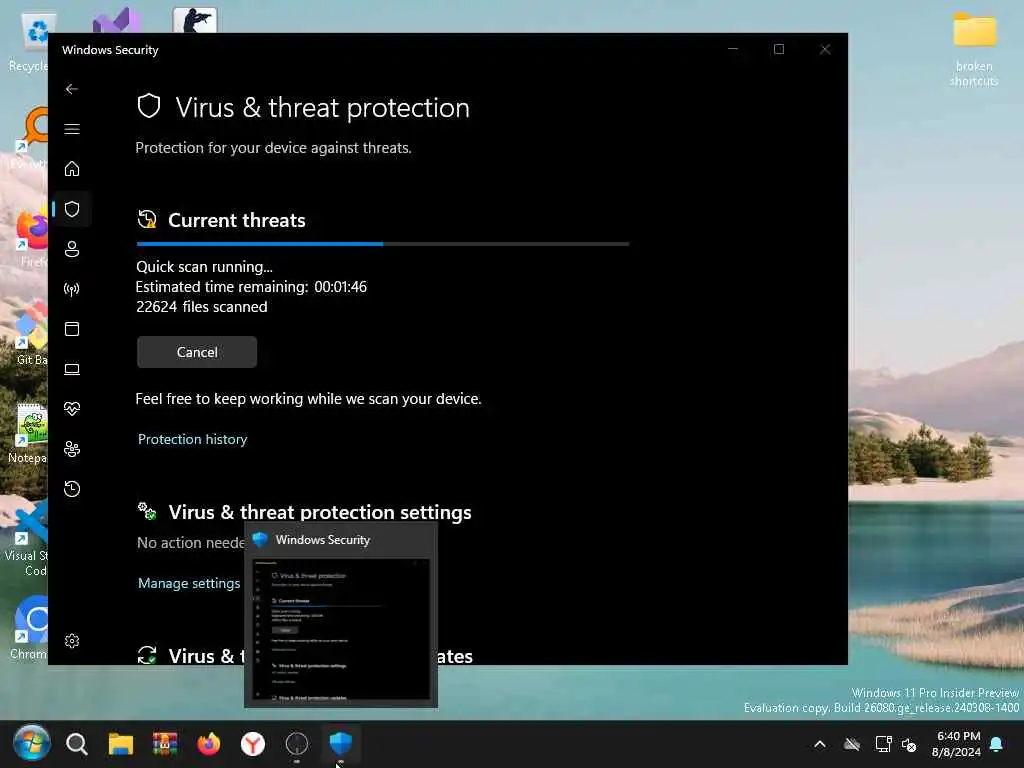Minimize the Windows Security window
1024x768 pixels.
pyautogui.click(x=733, y=49)
